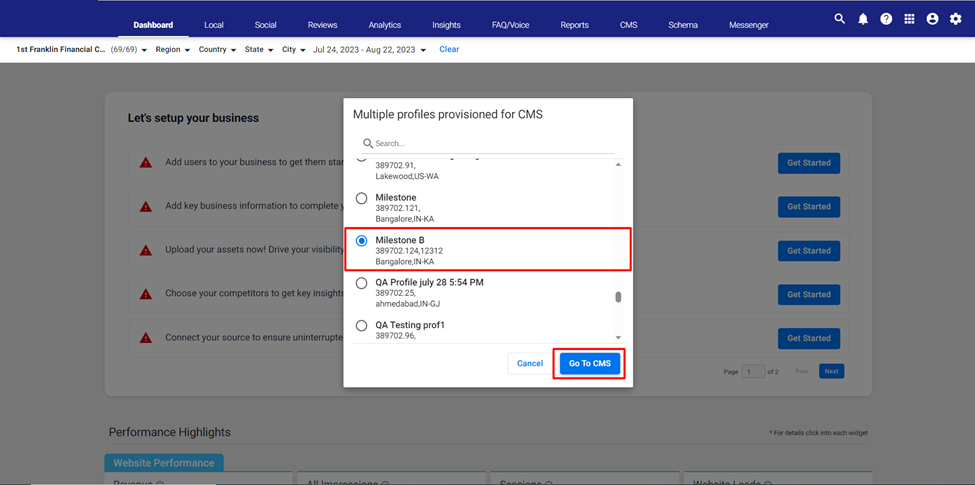Open the Messenger tab

[749, 25]
